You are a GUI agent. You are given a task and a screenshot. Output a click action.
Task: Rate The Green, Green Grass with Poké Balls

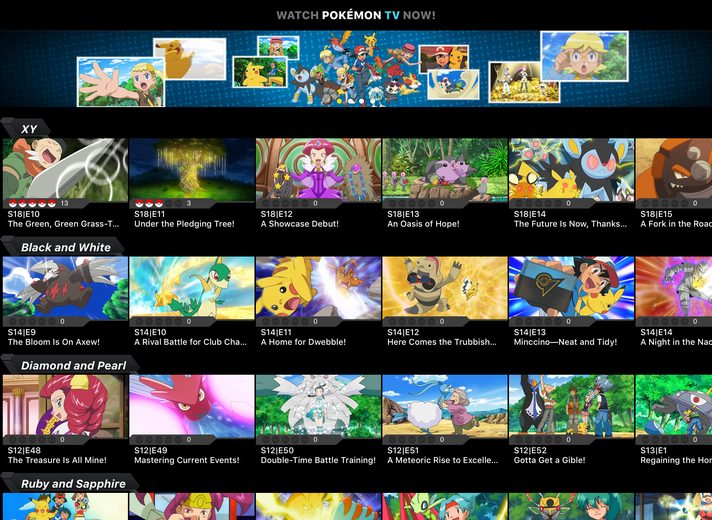(32, 203)
